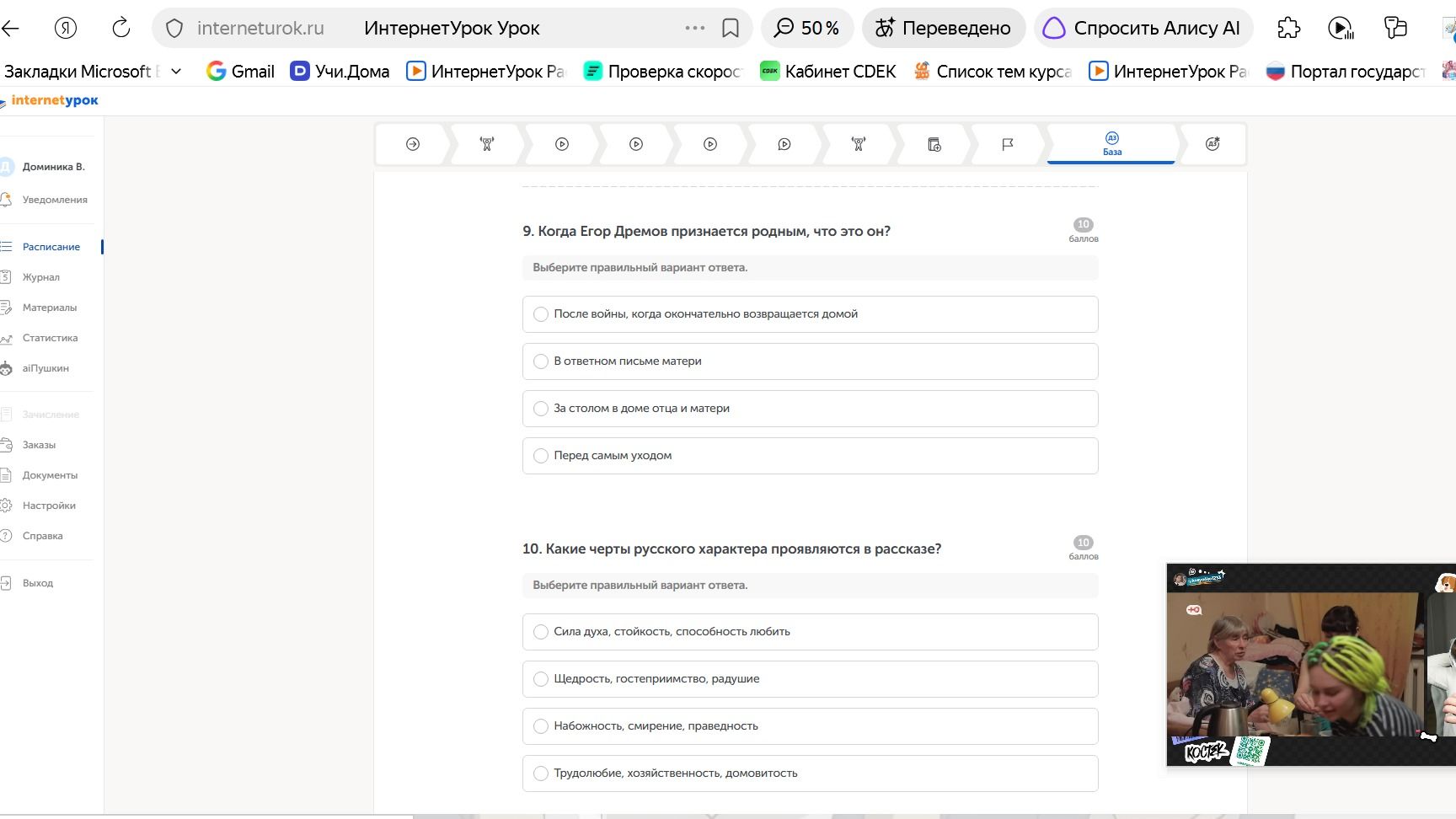
Task: Open the aiПушкин robot icon
Action: (x=6, y=368)
